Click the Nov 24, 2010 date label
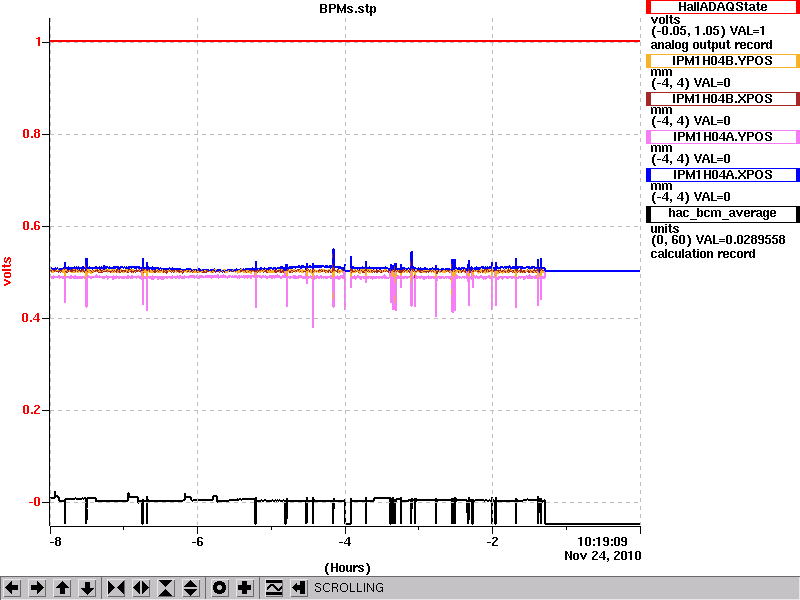800x600 pixels. [603, 556]
